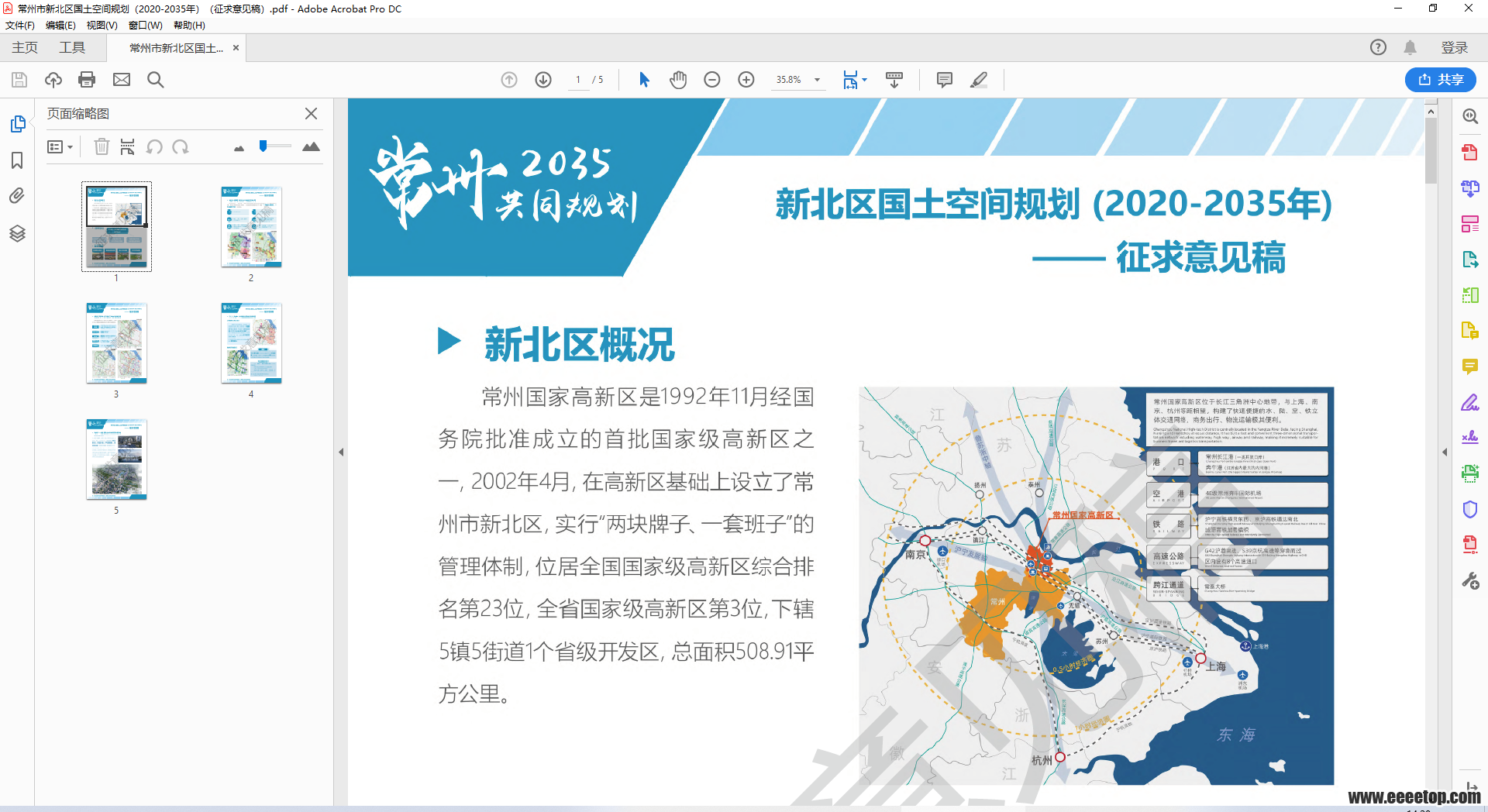1488x812 pixels.
Task: Reduce thumbnail size small mountain icon
Action: (239, 148)
